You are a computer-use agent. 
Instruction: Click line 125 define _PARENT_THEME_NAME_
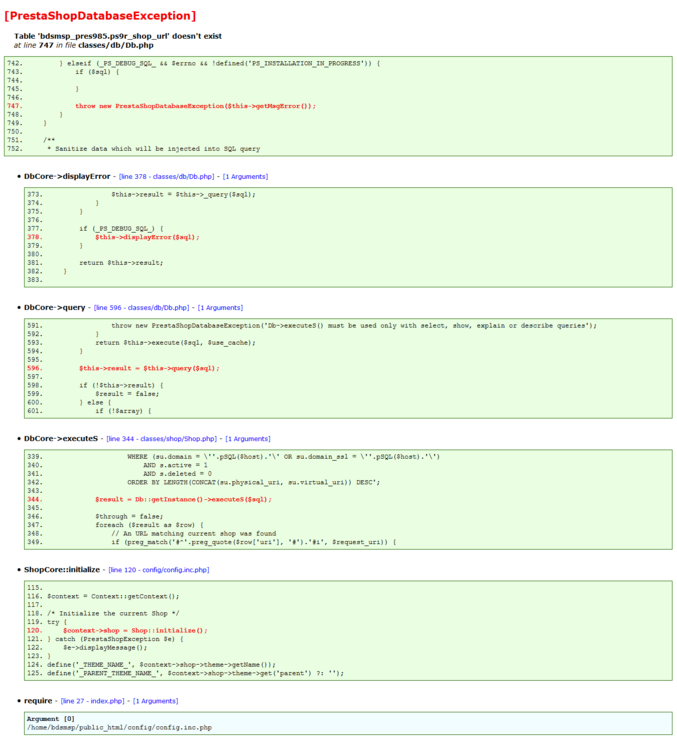tap(195, 673)
